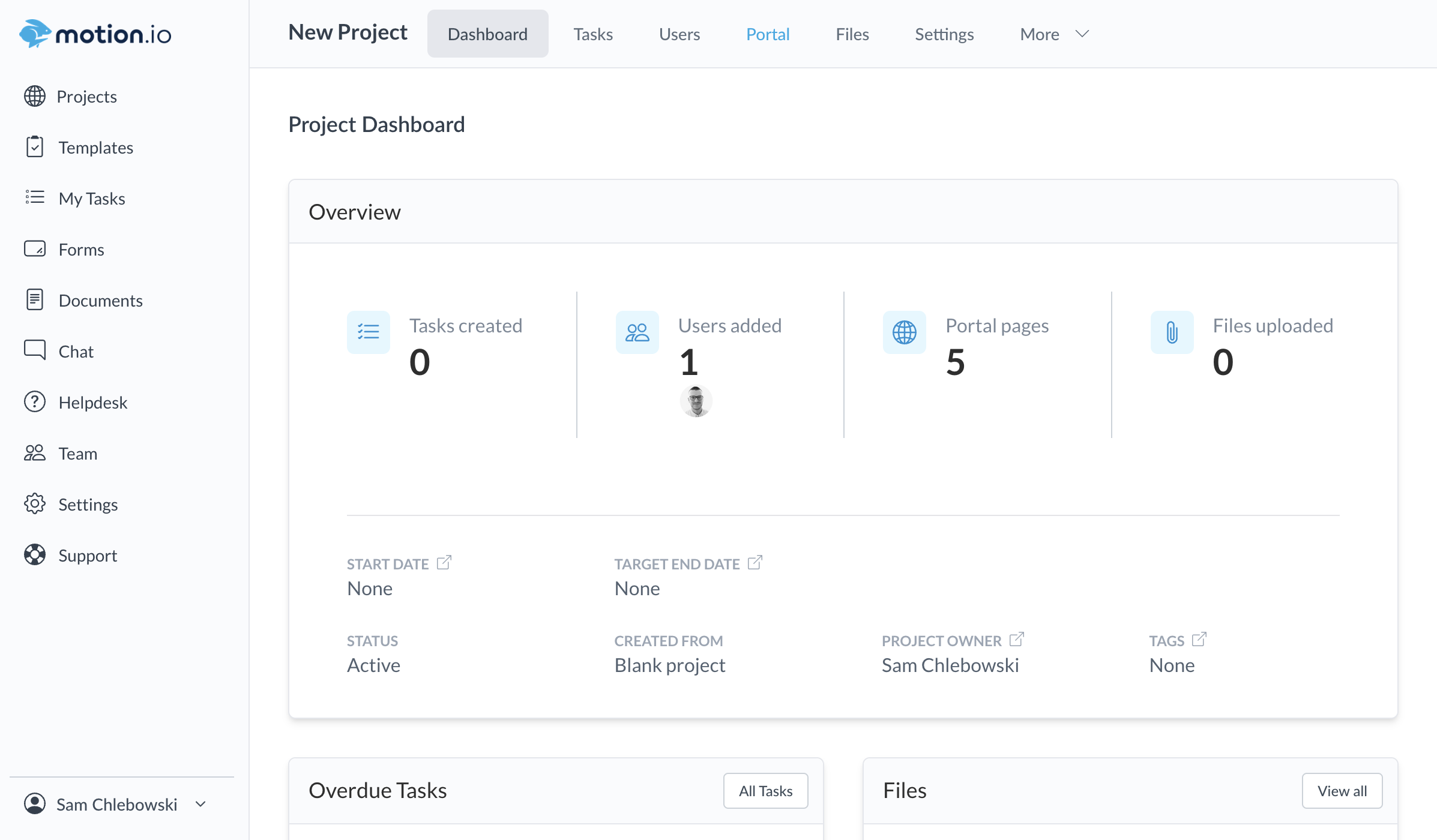Click the edit icon beside Project Owner

point(1016,640)
